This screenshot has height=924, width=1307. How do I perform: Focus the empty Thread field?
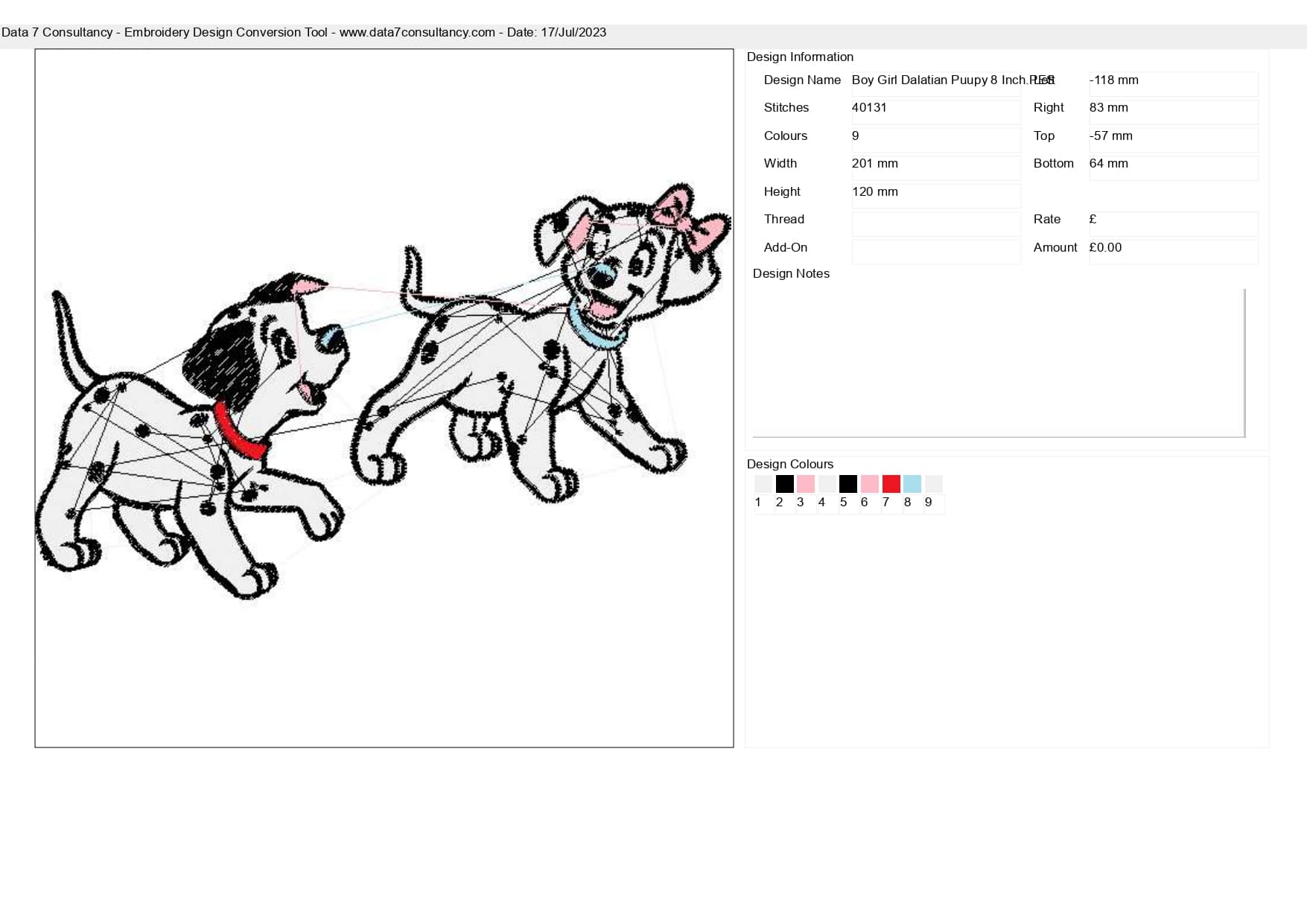pos(936,223)
